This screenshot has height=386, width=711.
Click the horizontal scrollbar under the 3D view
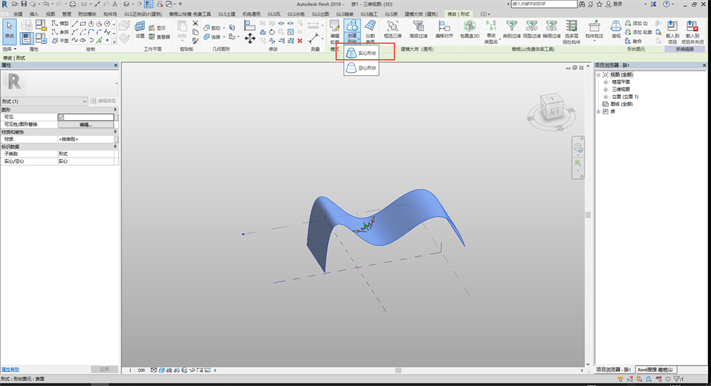398,370
